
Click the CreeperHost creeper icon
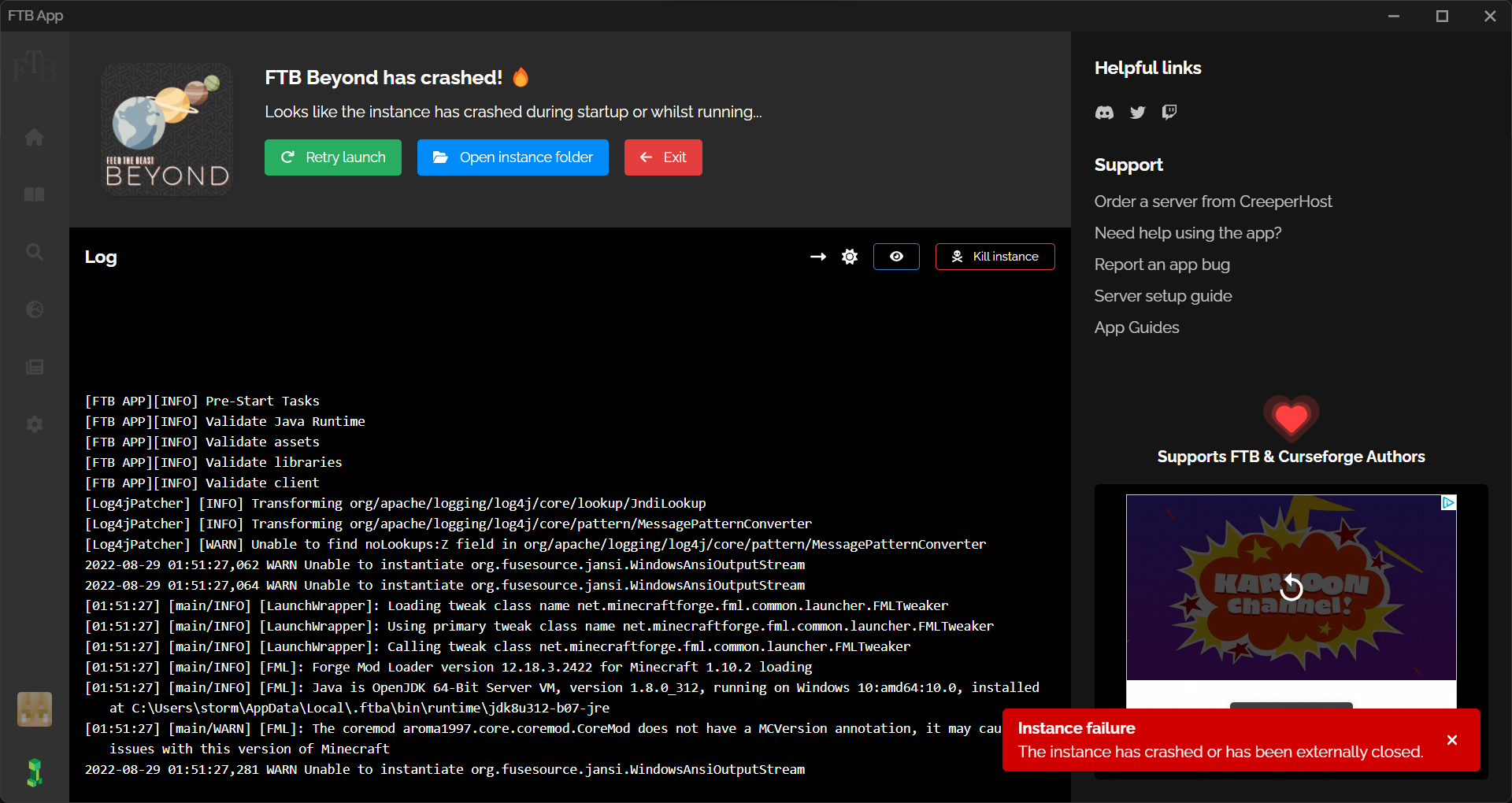coord(35,772)
